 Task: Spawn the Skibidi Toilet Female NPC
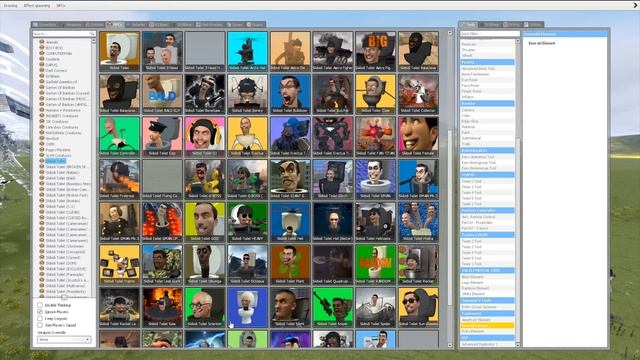(418, 137)
